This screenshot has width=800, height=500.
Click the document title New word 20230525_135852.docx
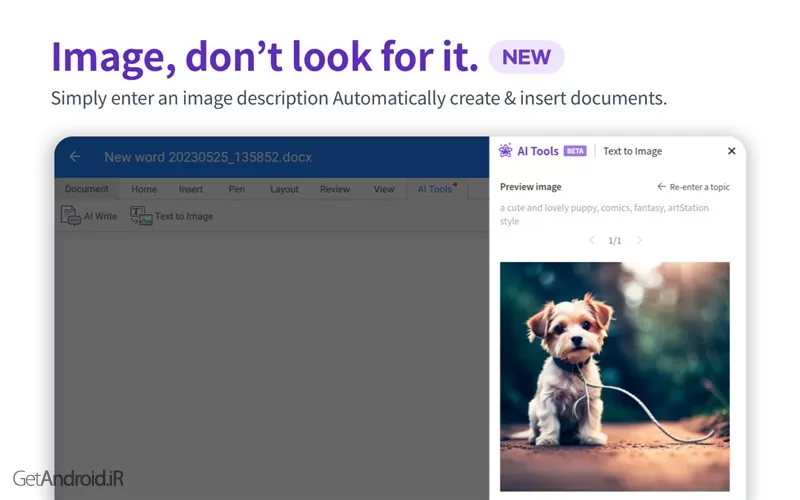pos(195,157)
